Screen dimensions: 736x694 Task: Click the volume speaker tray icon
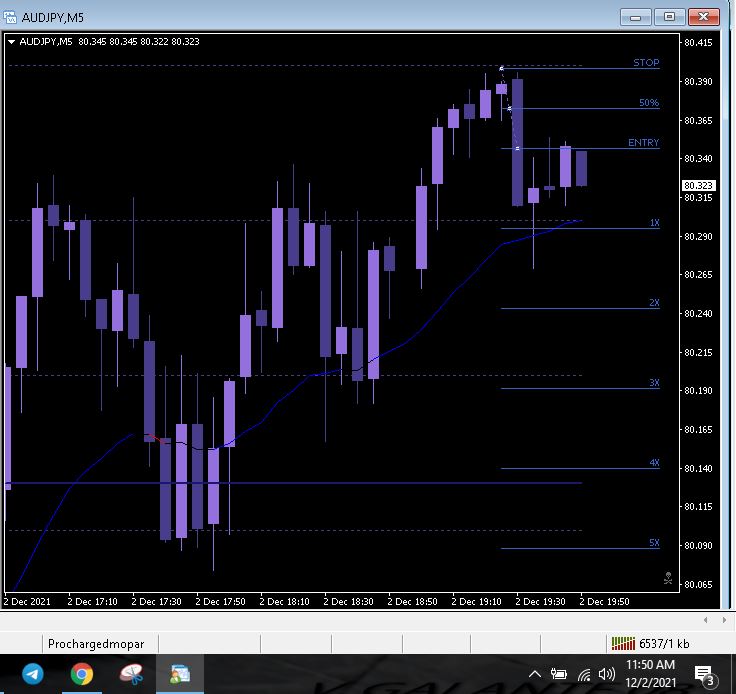[607, 675]
